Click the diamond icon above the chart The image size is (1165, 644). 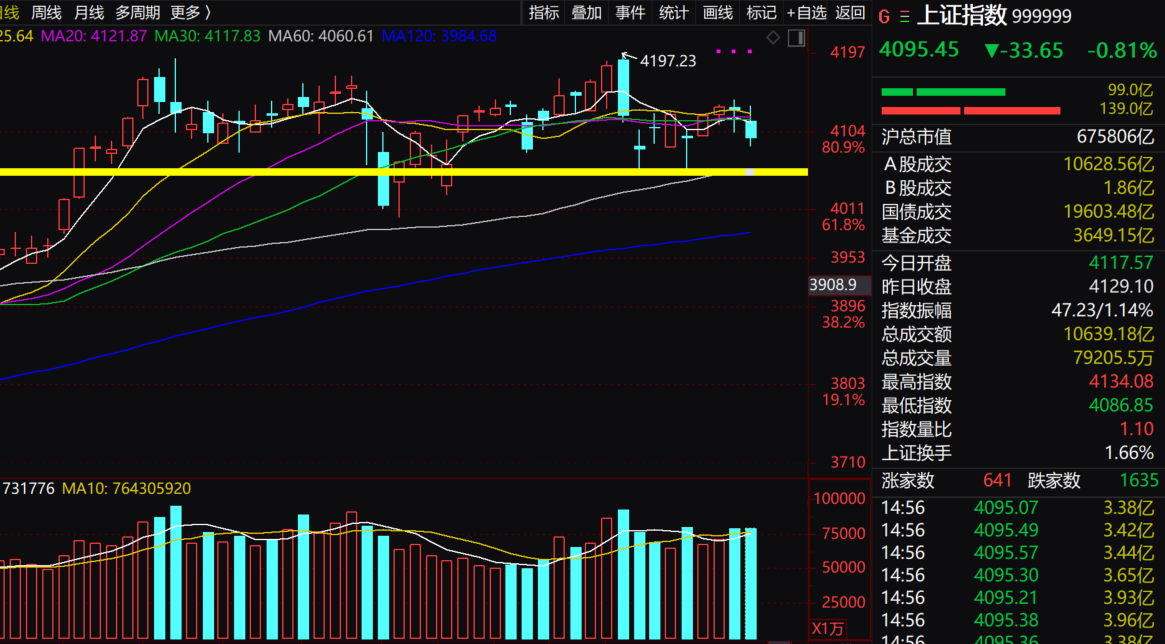(x=773, y=37)
